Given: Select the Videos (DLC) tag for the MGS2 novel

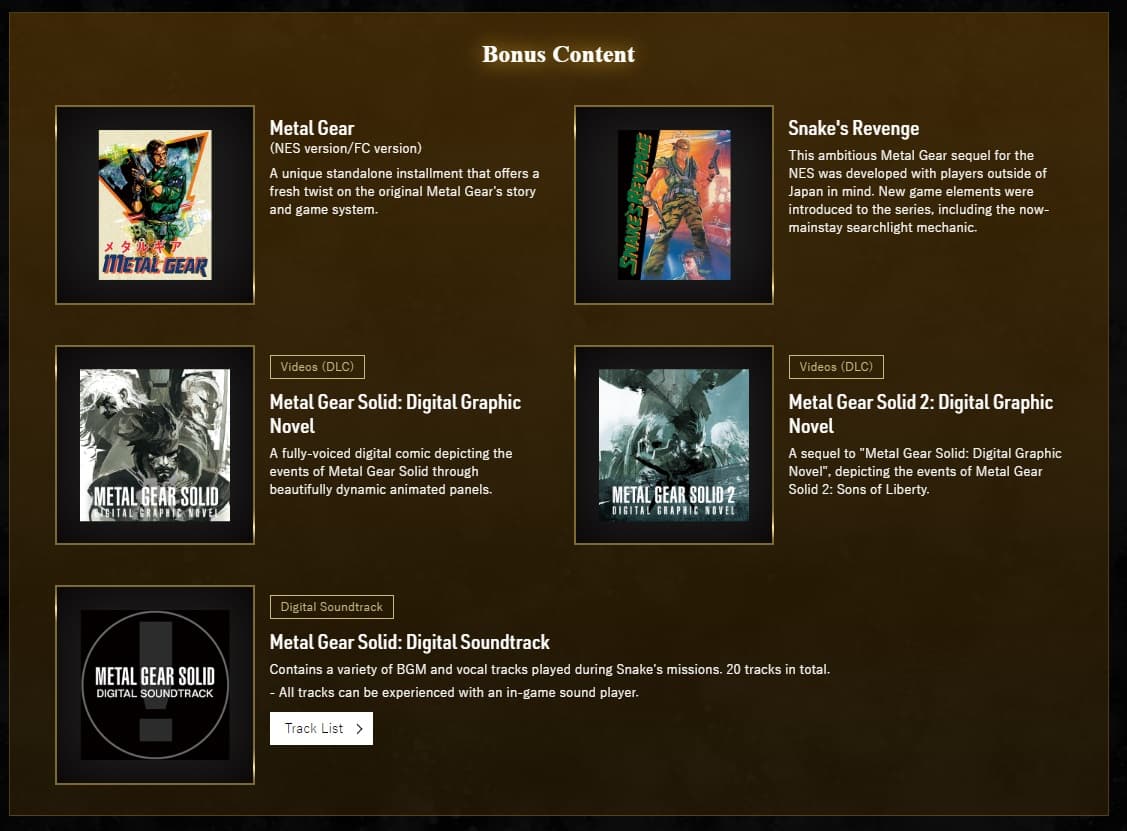Looking at the screenshot, I should click(x=836, y=366).
